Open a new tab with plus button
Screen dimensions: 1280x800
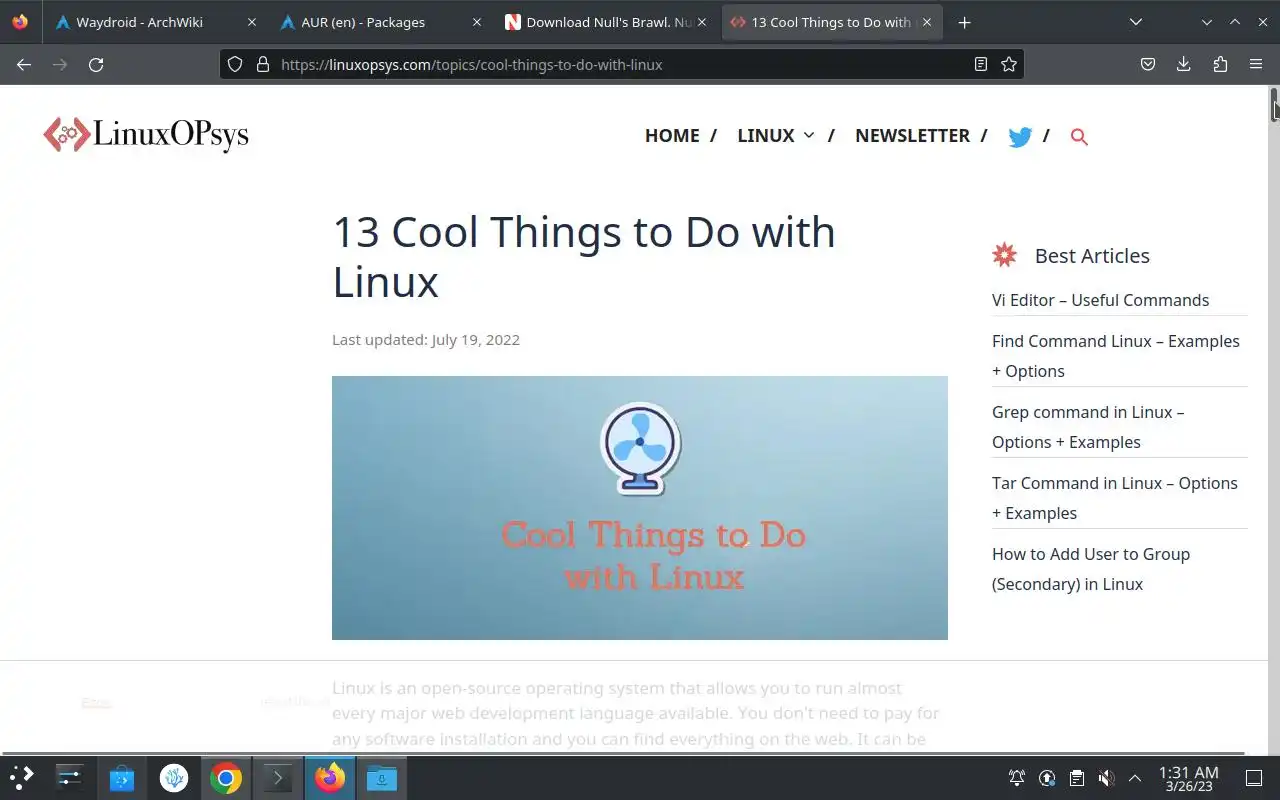(964, 22)
